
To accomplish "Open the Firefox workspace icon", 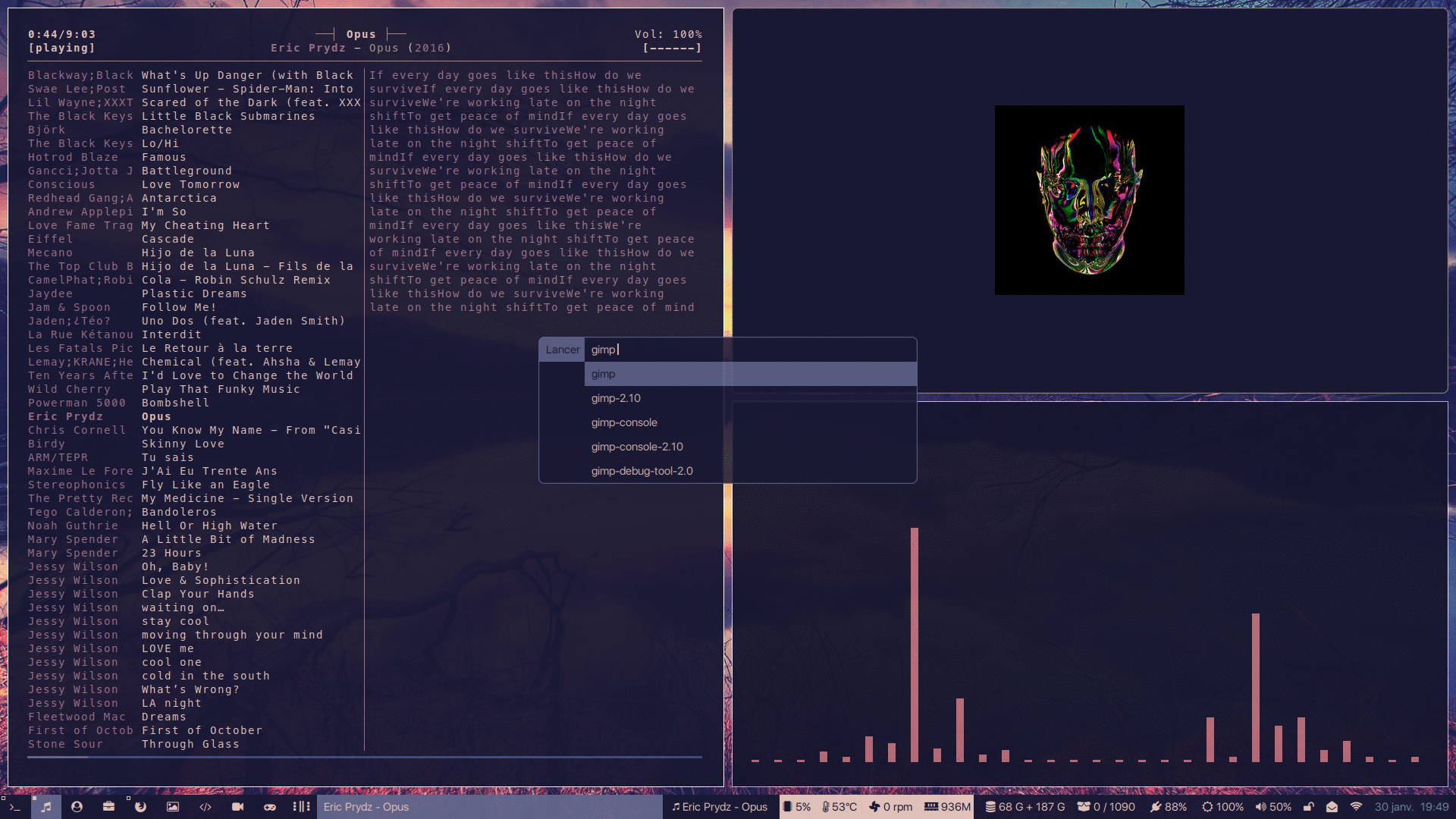I will (x=140, y=807).
